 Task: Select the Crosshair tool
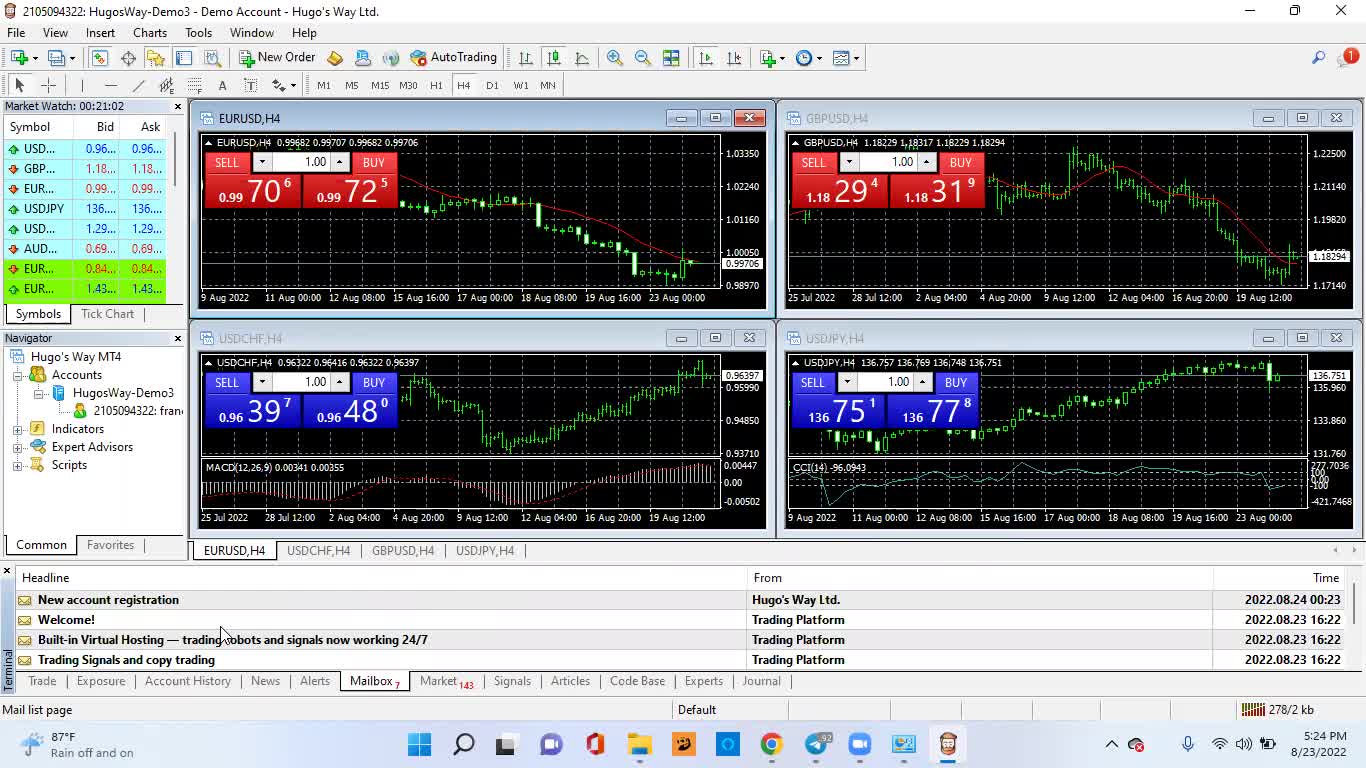click(x=48, y=85)
